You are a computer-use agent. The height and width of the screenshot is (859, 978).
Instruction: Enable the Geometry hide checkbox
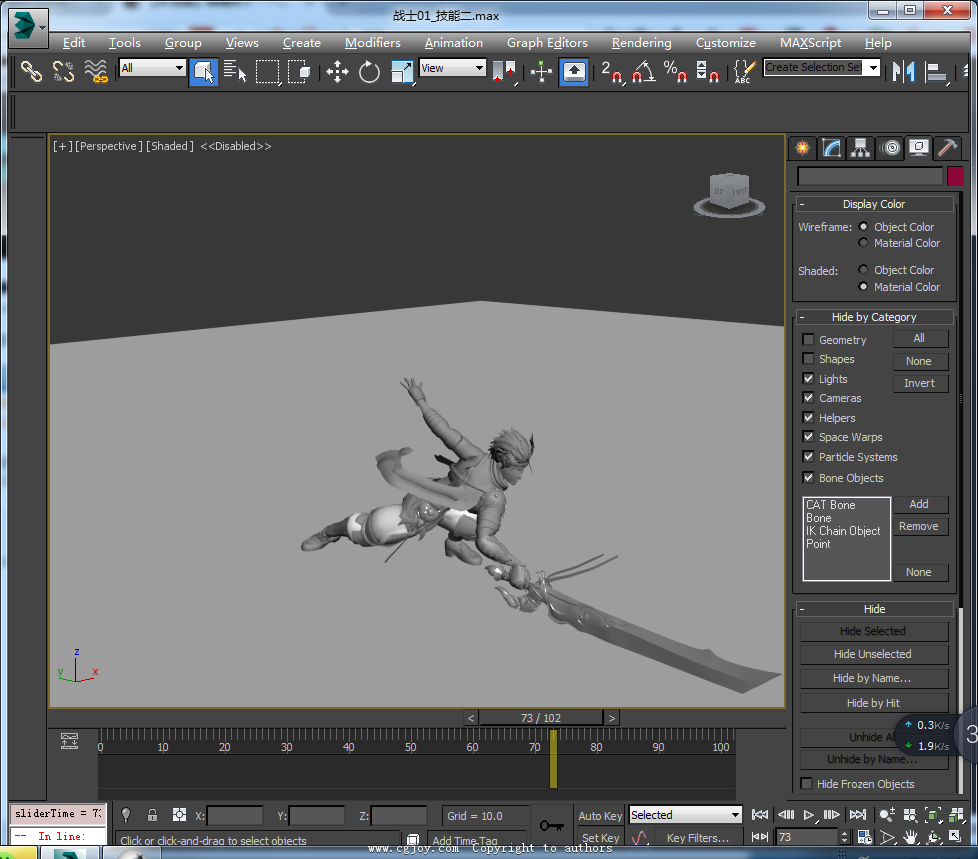[808, 340]
